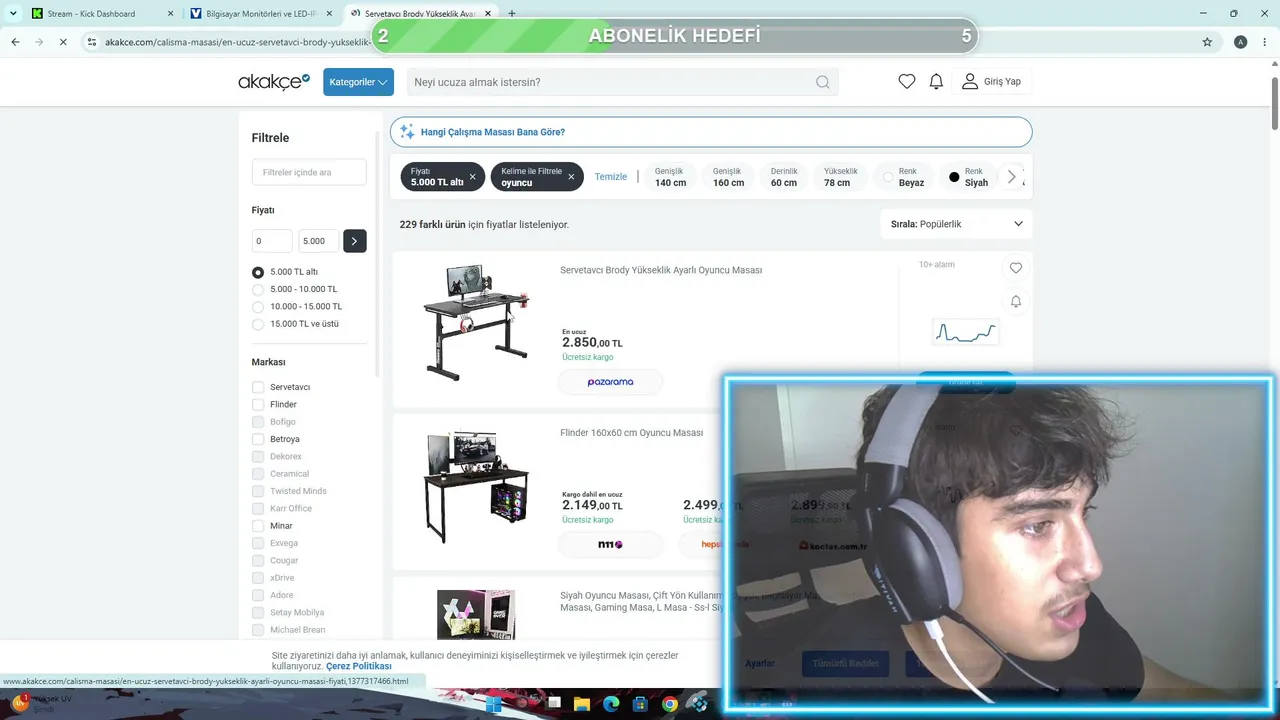Open the favorites heart icon in header
1280x720 pixels.
(x=907, y=82)
